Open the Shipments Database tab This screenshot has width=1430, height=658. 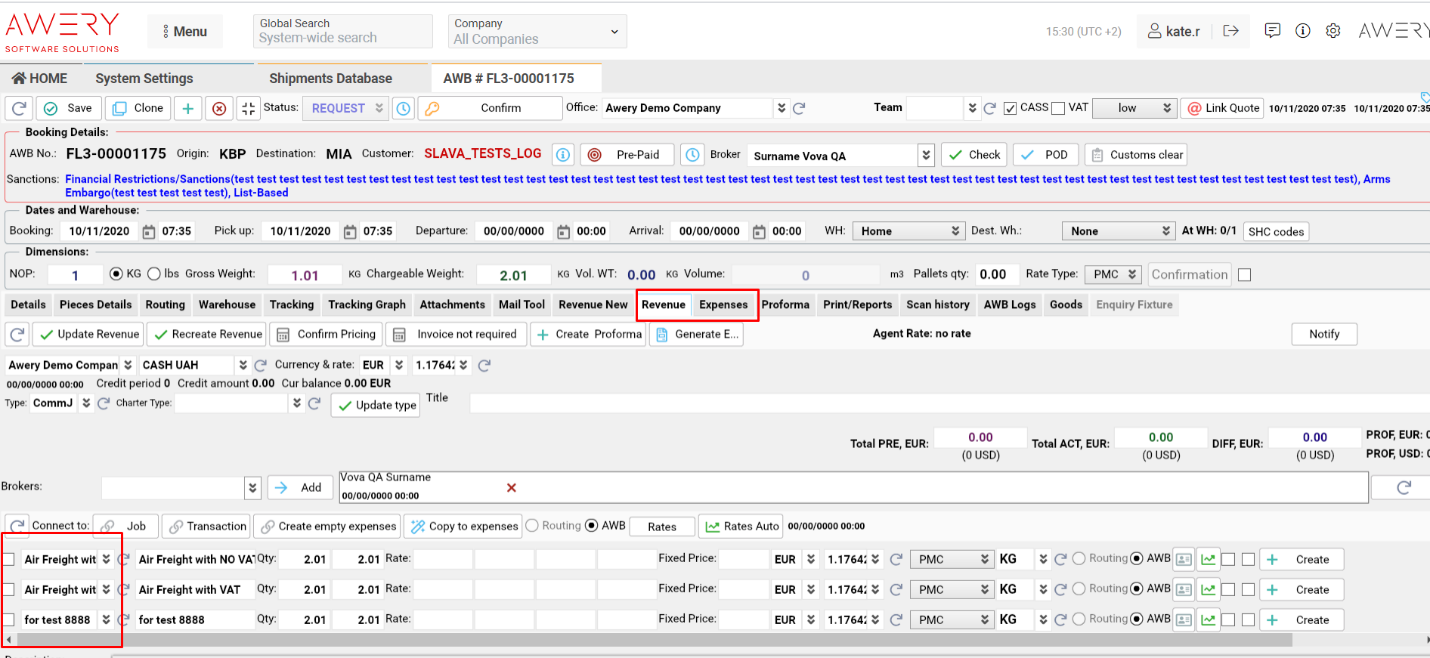click(330, 78)
